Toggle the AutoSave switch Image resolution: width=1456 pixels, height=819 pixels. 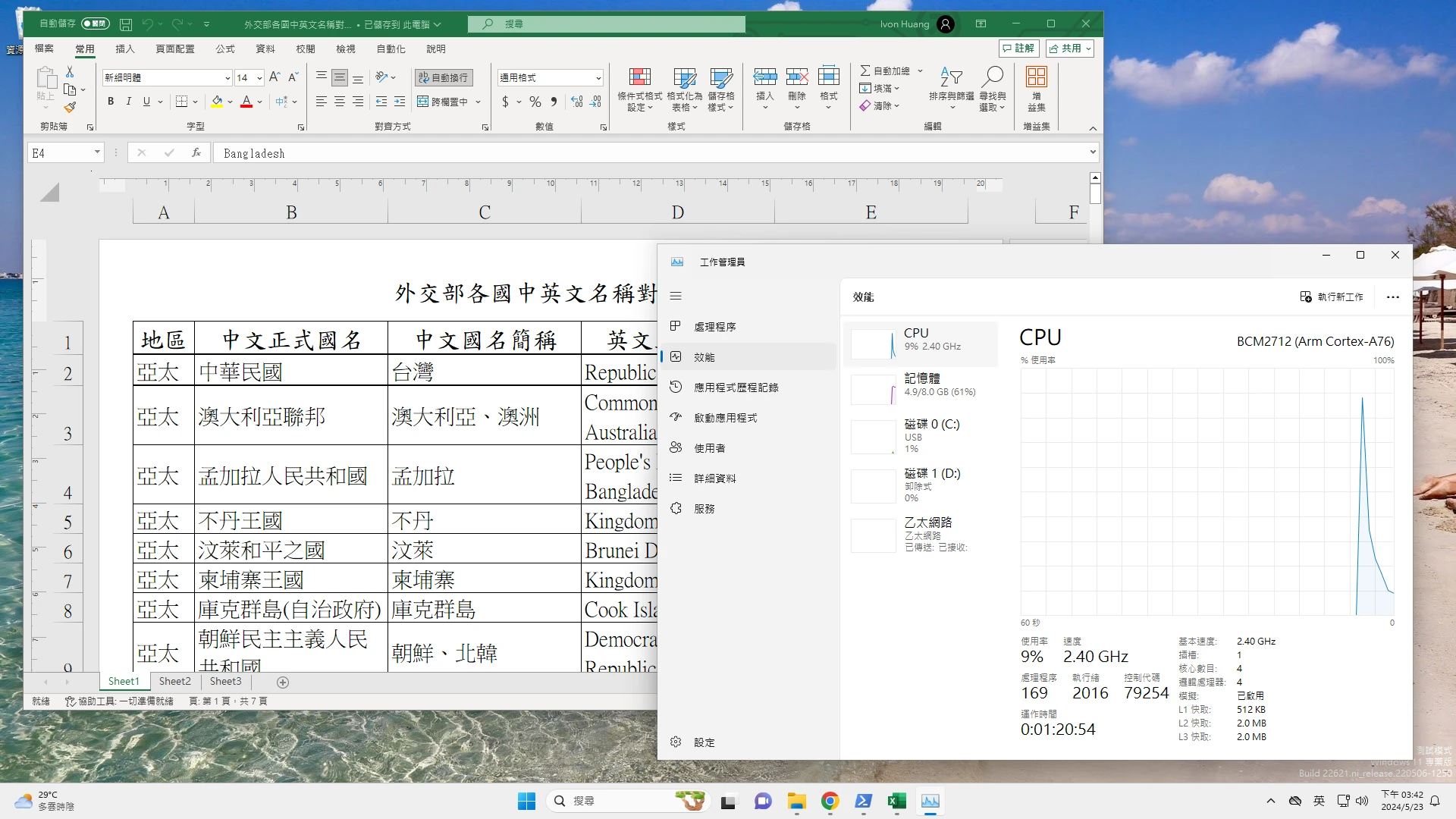tap(96, 24)
